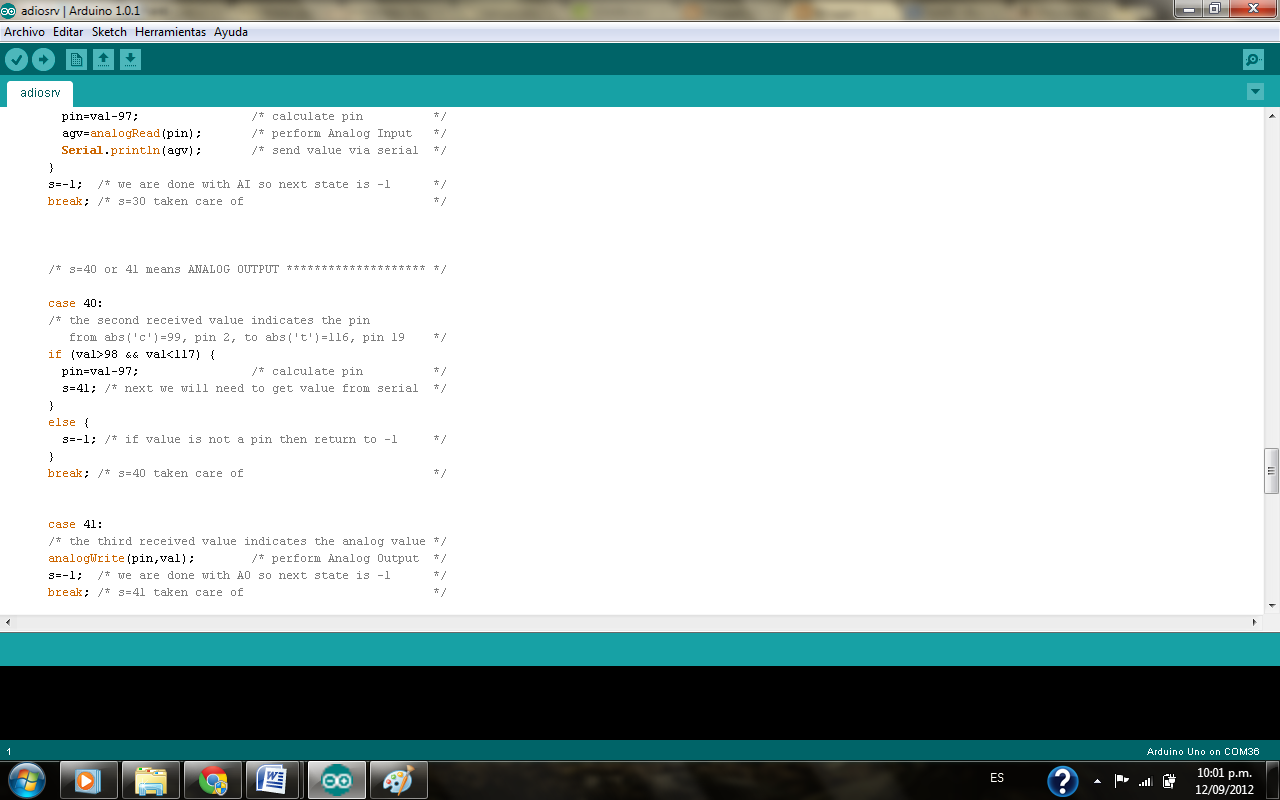The height and width of the screenshot is (800, 1280).
Task: Open the Editar menu
Action: pos(68,32)
